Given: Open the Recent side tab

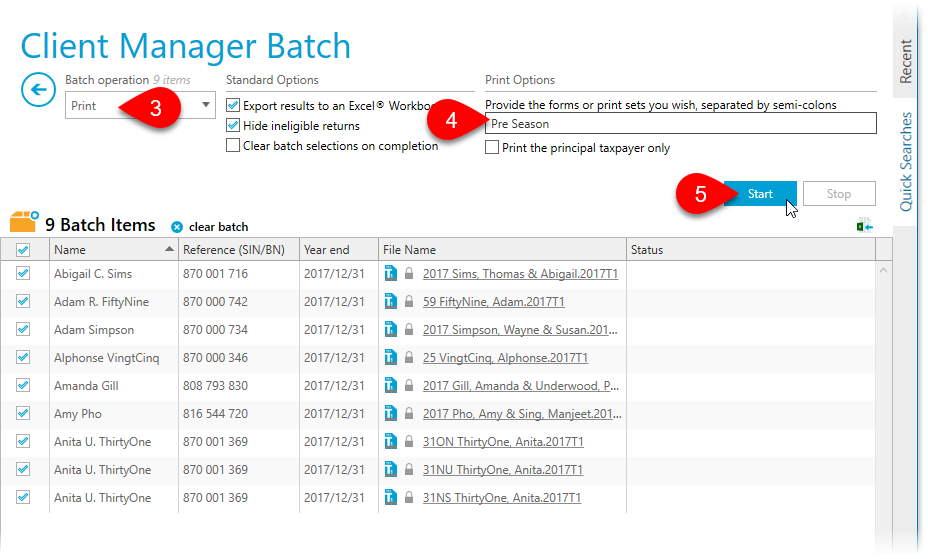Looking at the screenshot, I should [x=906, y=62].
